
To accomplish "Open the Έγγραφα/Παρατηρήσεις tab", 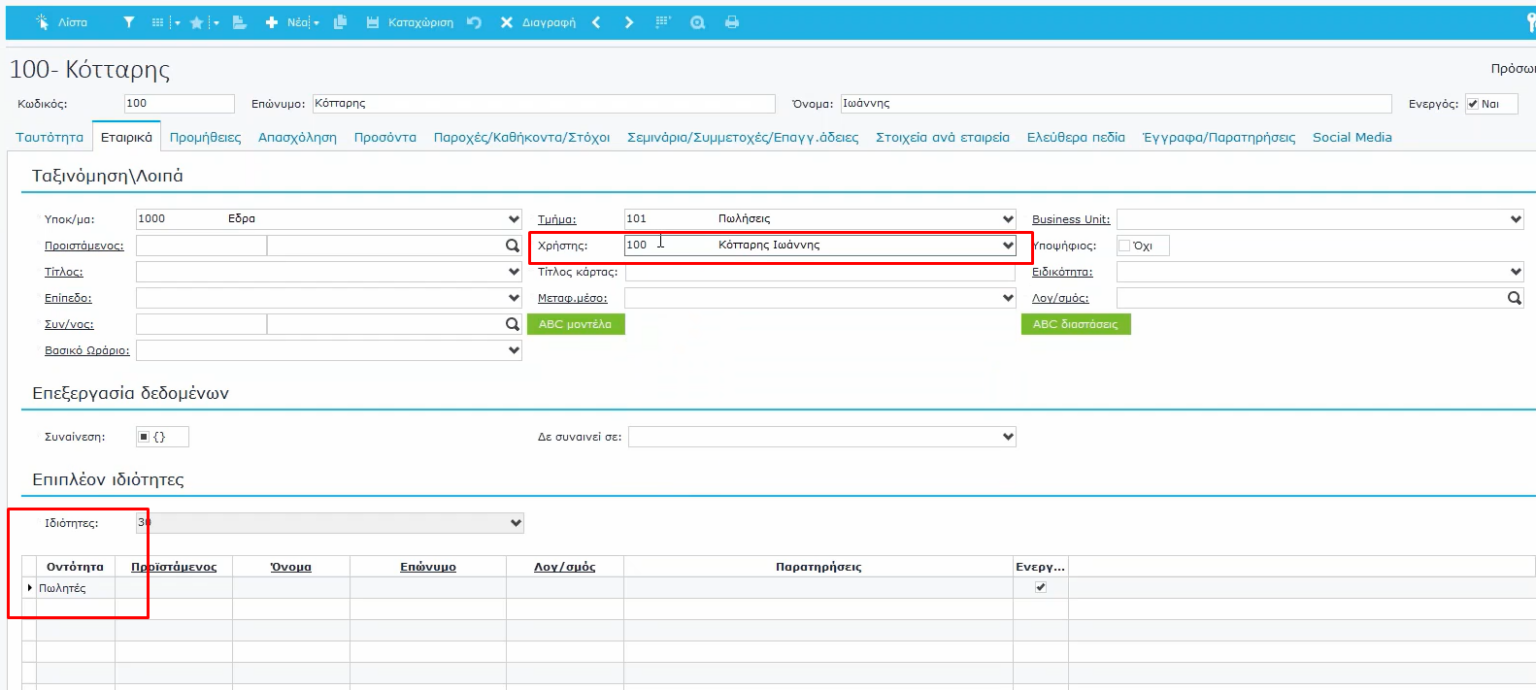I will pyautogui.click(x=1219, y=138).
